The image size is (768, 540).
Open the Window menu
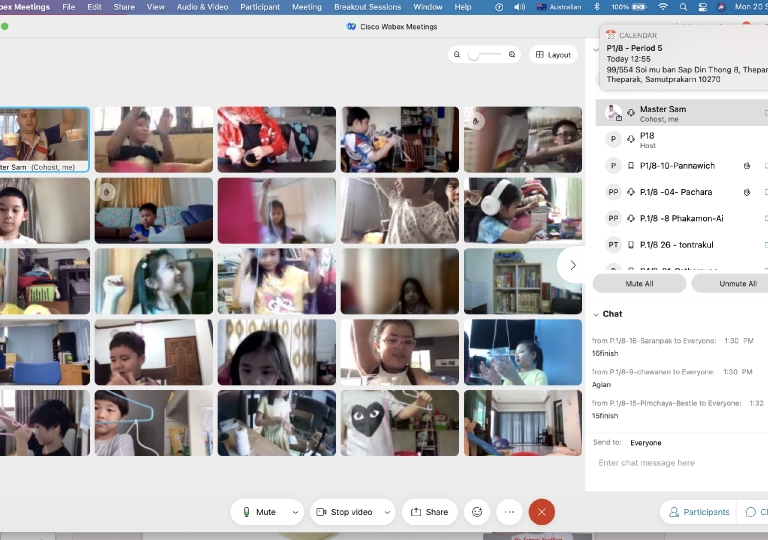click(x=428, y=7)
